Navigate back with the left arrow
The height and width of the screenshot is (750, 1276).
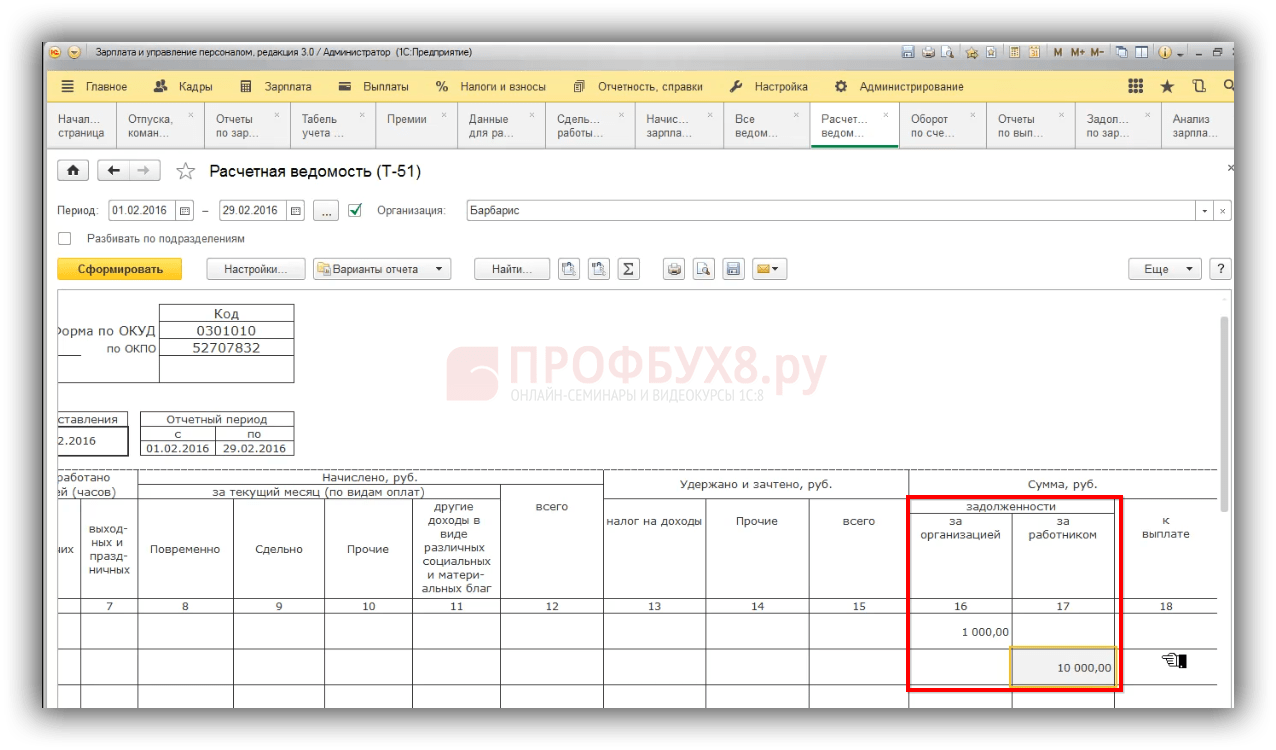point(114,171)
